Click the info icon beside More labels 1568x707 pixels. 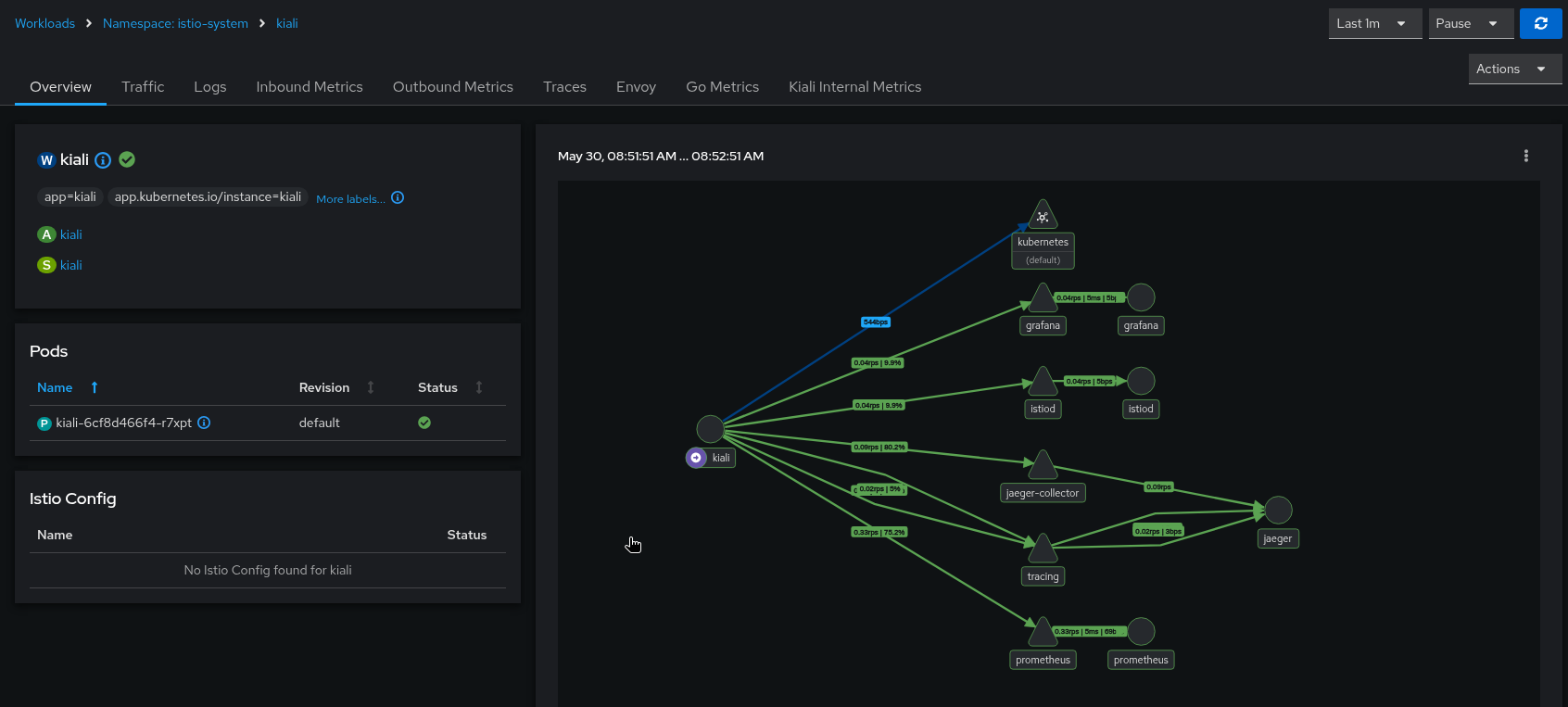pyautogui.click(x=398, y=197)
